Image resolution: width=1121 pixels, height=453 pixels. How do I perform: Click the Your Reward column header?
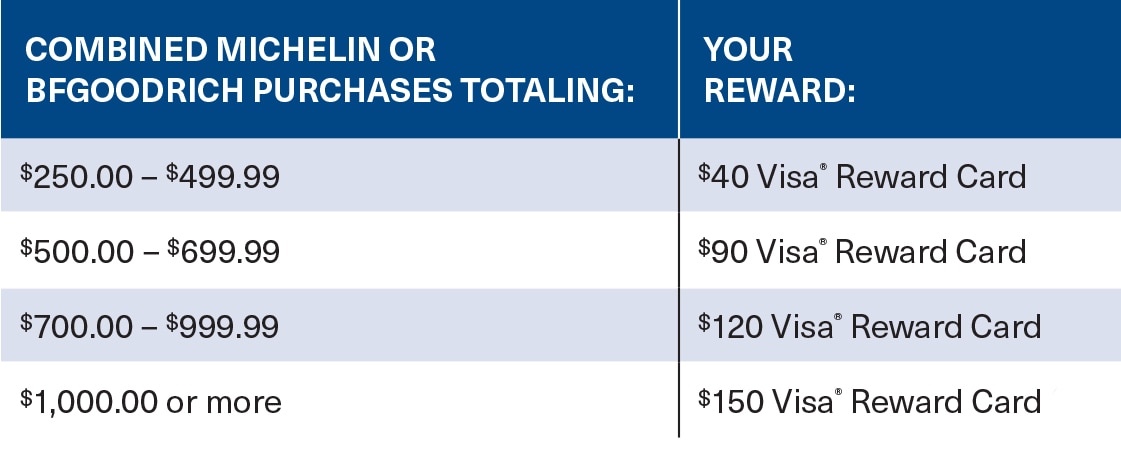(780, 71)
